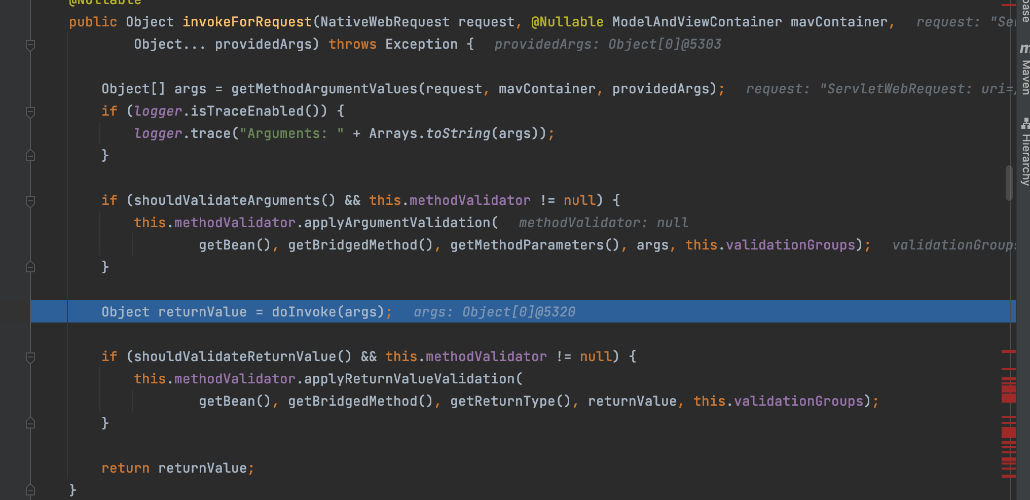The width and height of the screenshot is (1030, 500).
Task: Click the Arrays.toString call in logger.trace
Action: coord(428,133)
